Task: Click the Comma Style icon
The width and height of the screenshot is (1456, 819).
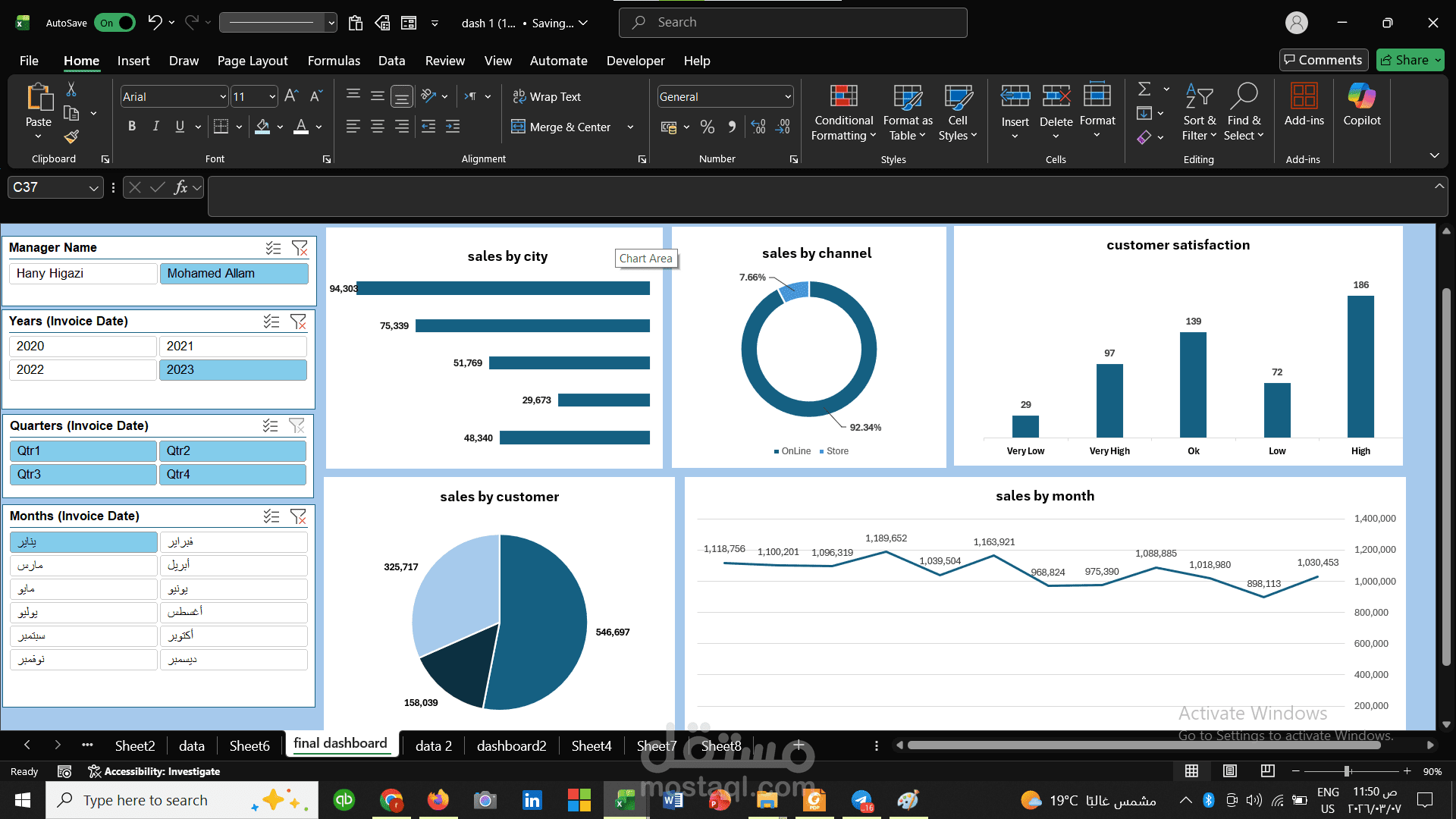Action: [732, 127]
